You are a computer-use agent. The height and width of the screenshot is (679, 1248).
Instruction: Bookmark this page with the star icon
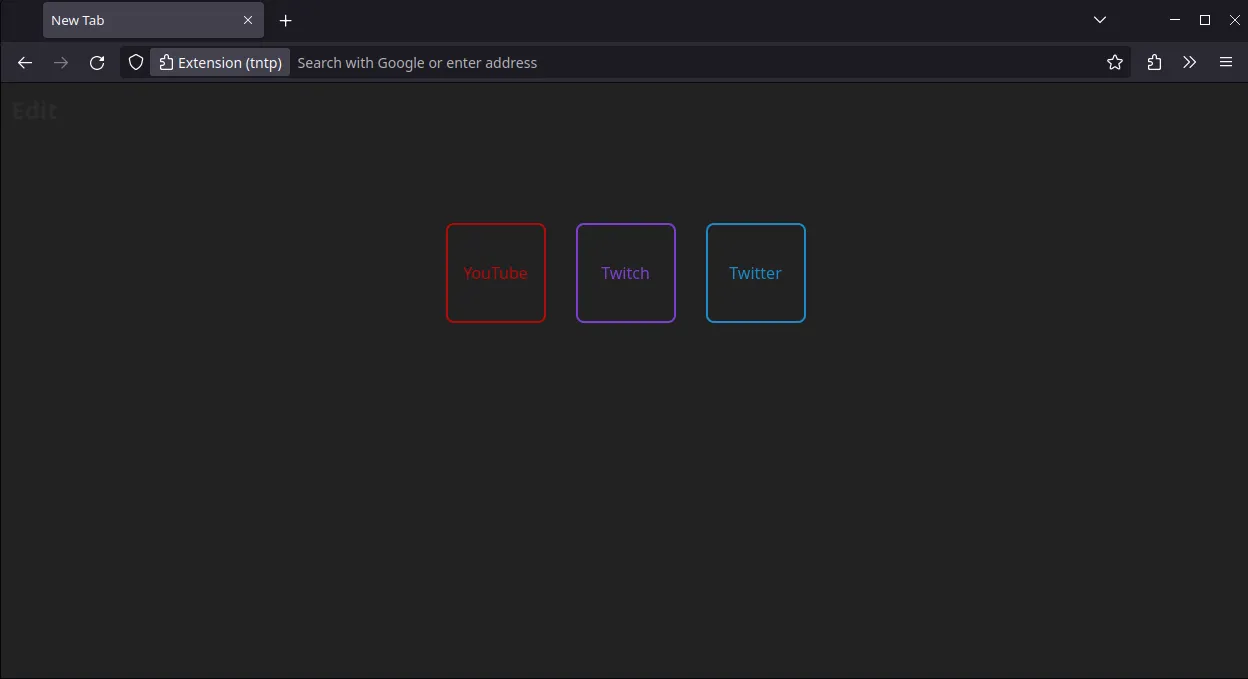(1114, 62)
